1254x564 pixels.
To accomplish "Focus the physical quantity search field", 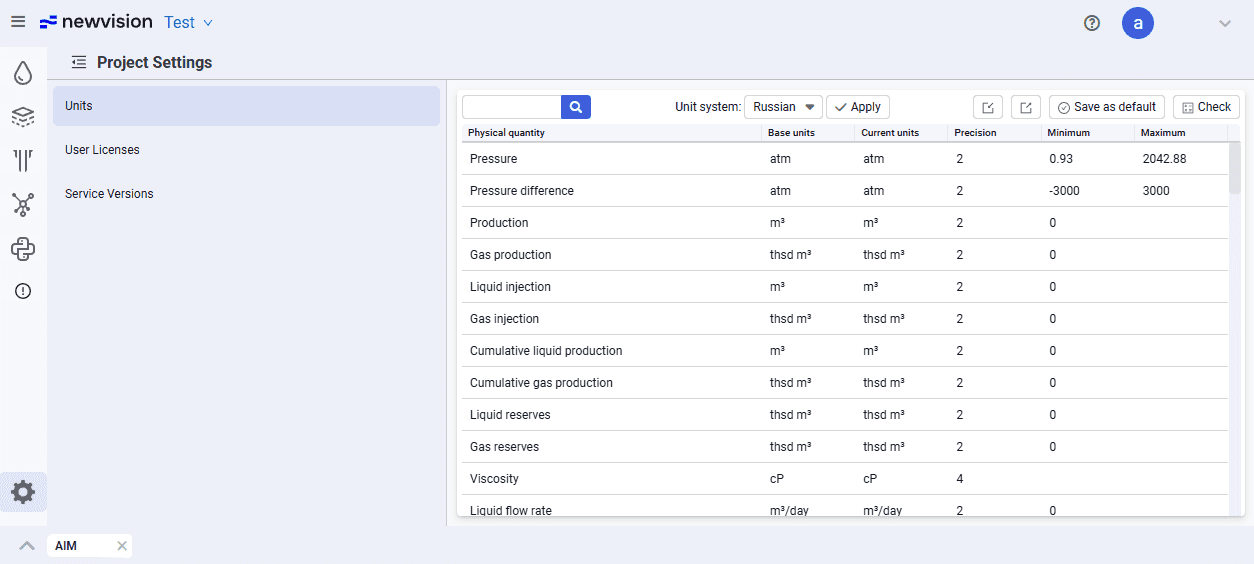I will point(512,107).
